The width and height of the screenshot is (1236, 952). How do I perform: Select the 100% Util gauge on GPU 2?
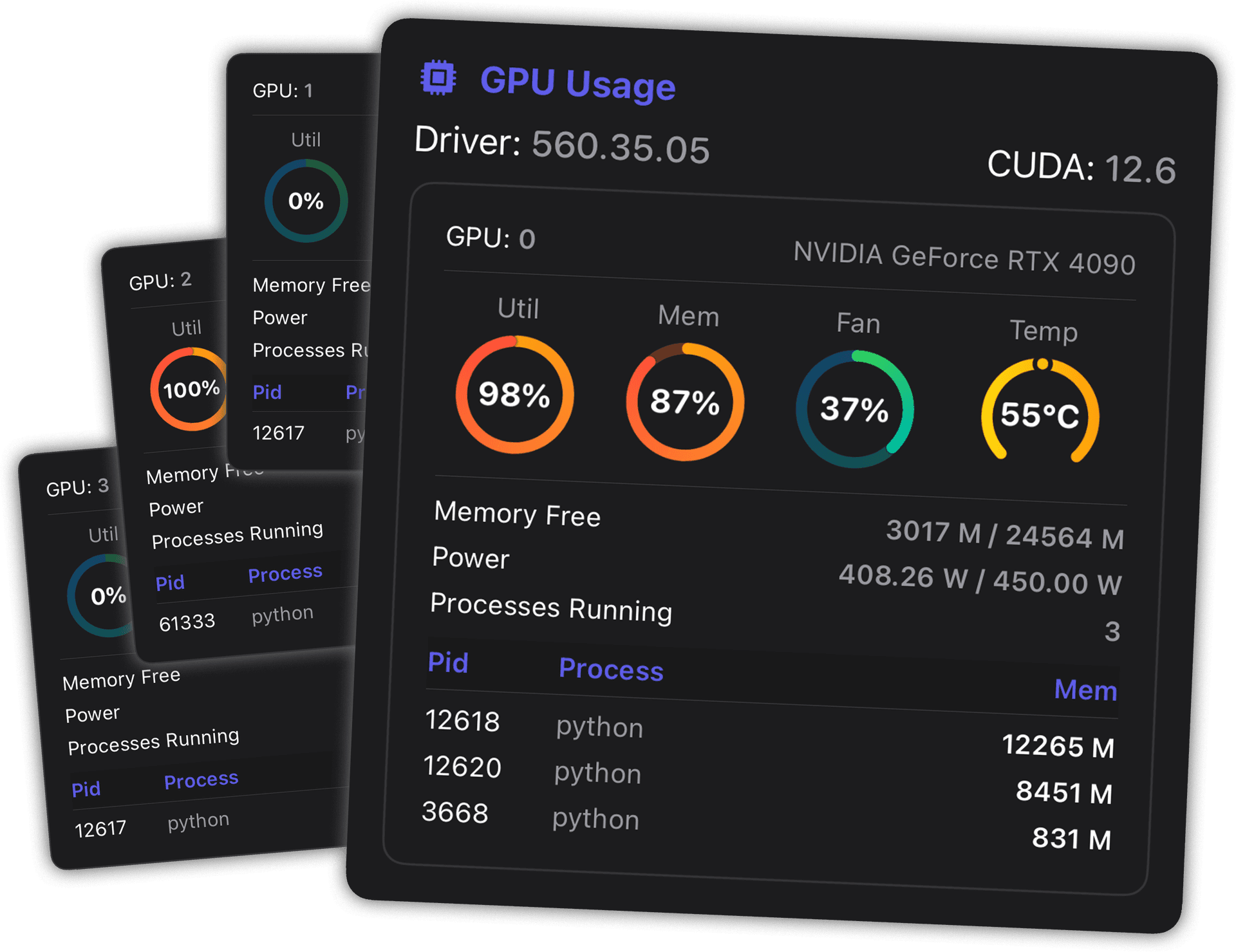point(189,387)
